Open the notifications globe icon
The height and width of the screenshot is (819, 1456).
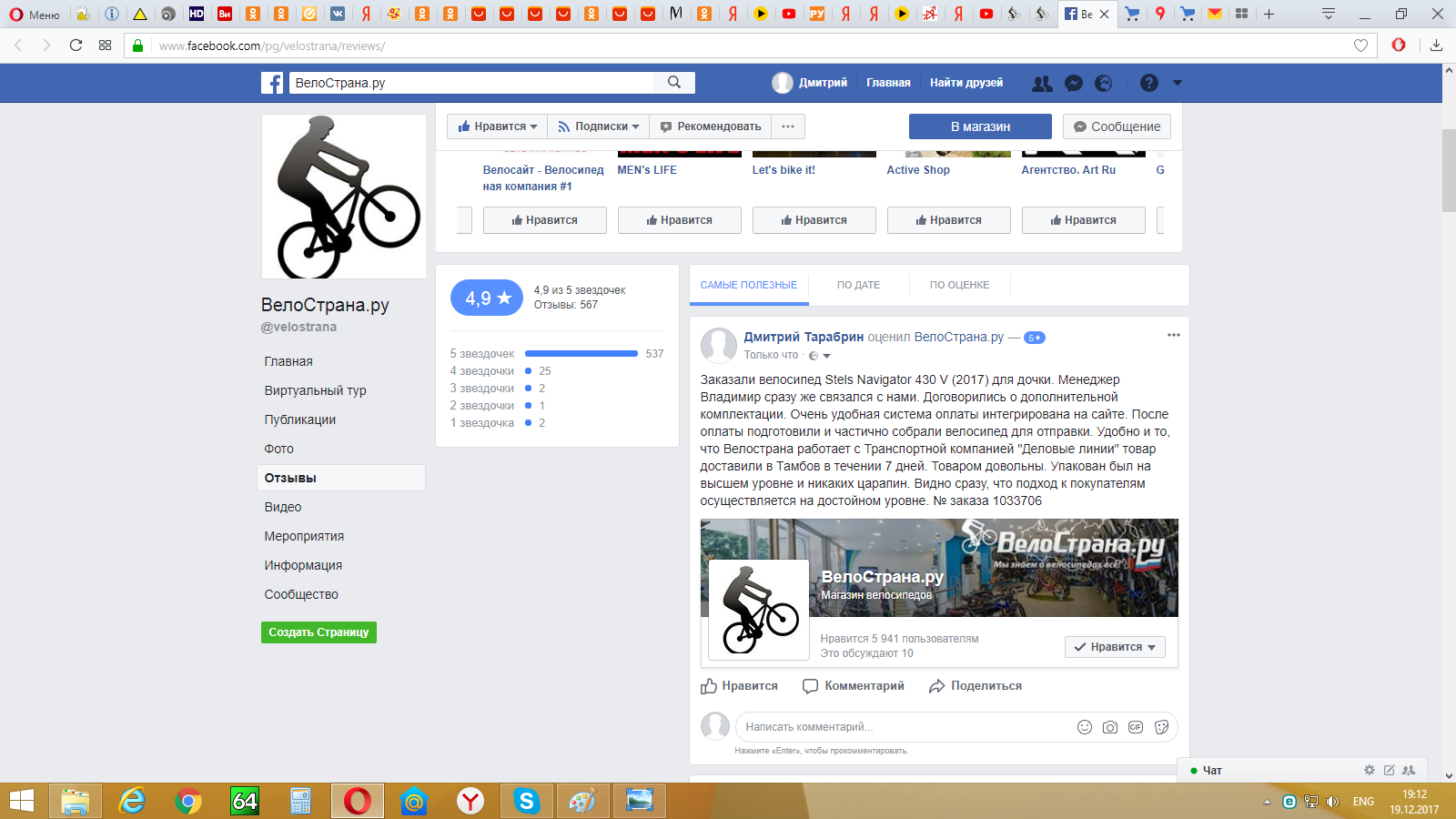(1104, 83)
